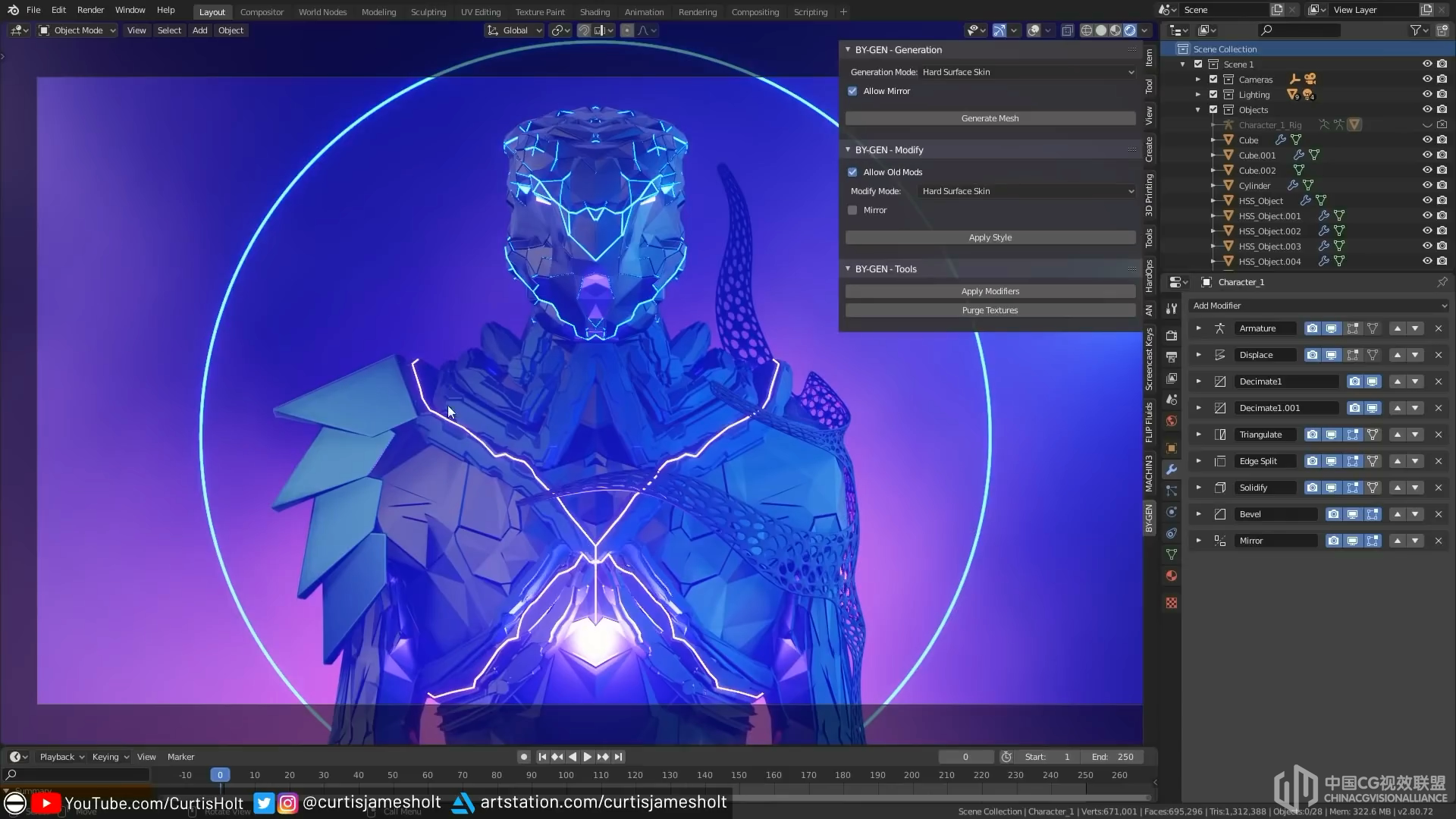The image size is (1456, 819).
Task: Open the Render properties tab icon
Action: tap(1172, 335)
